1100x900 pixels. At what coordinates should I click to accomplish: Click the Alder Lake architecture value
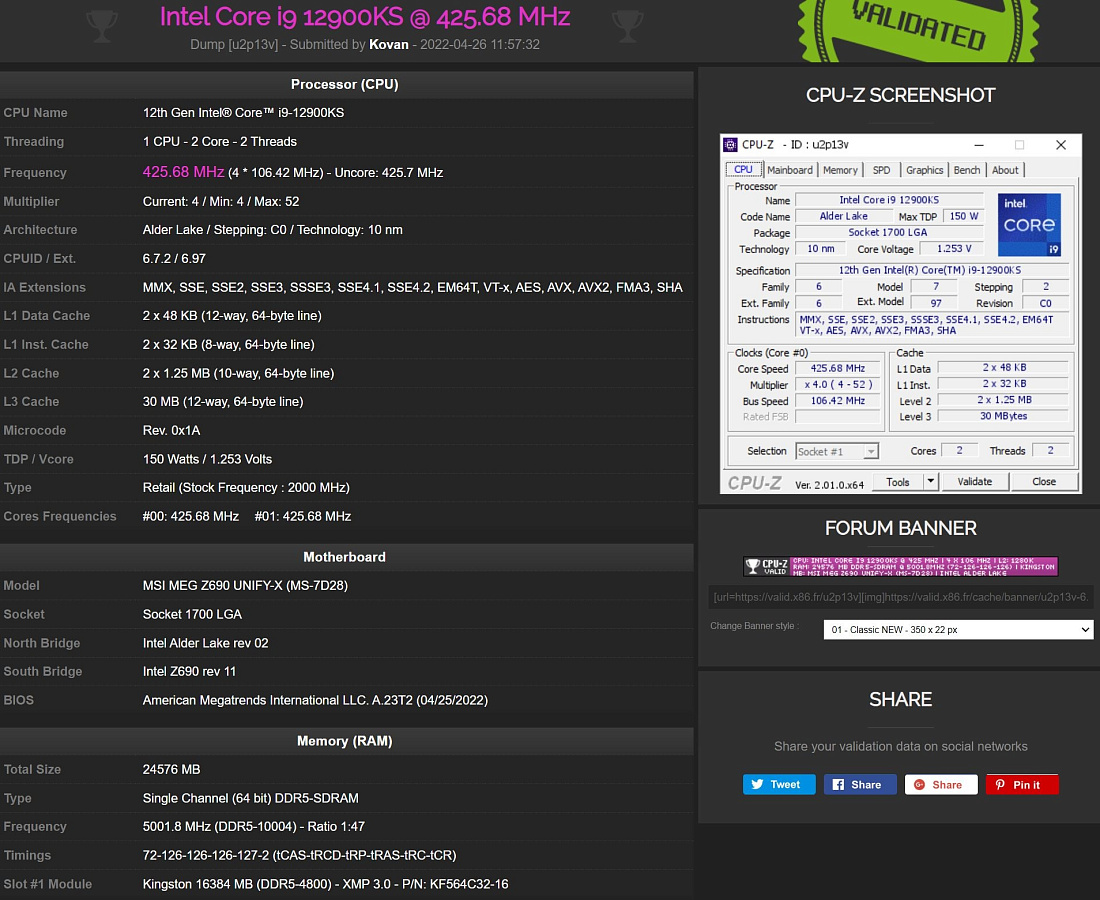272,229
